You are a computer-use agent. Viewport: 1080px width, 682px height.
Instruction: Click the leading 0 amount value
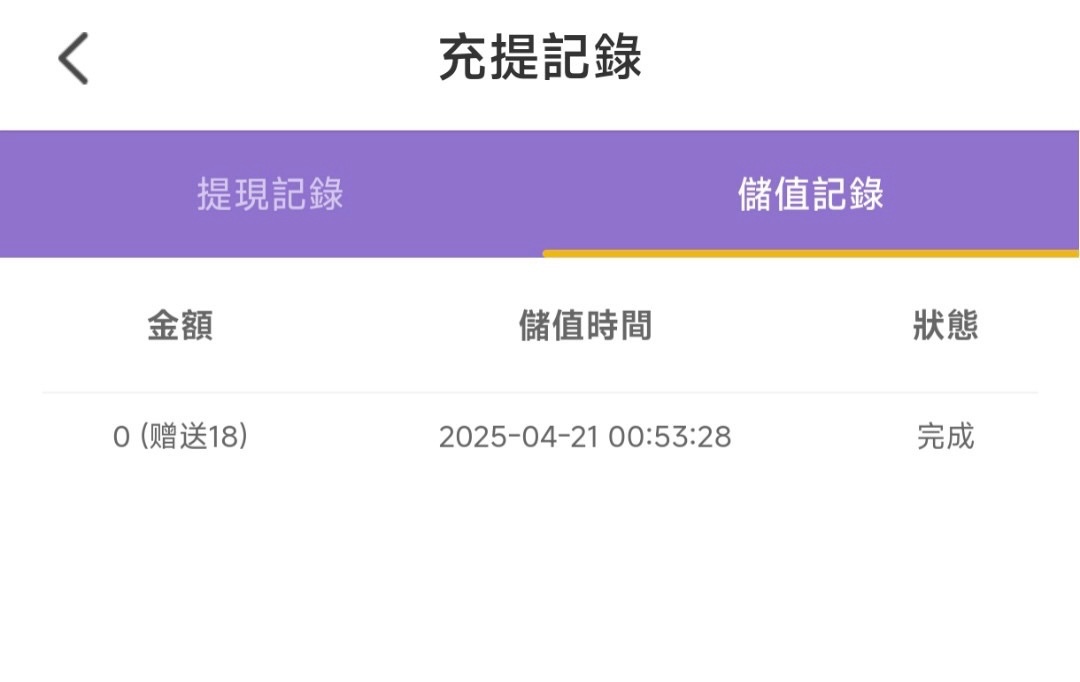click(x=121, y=438)
